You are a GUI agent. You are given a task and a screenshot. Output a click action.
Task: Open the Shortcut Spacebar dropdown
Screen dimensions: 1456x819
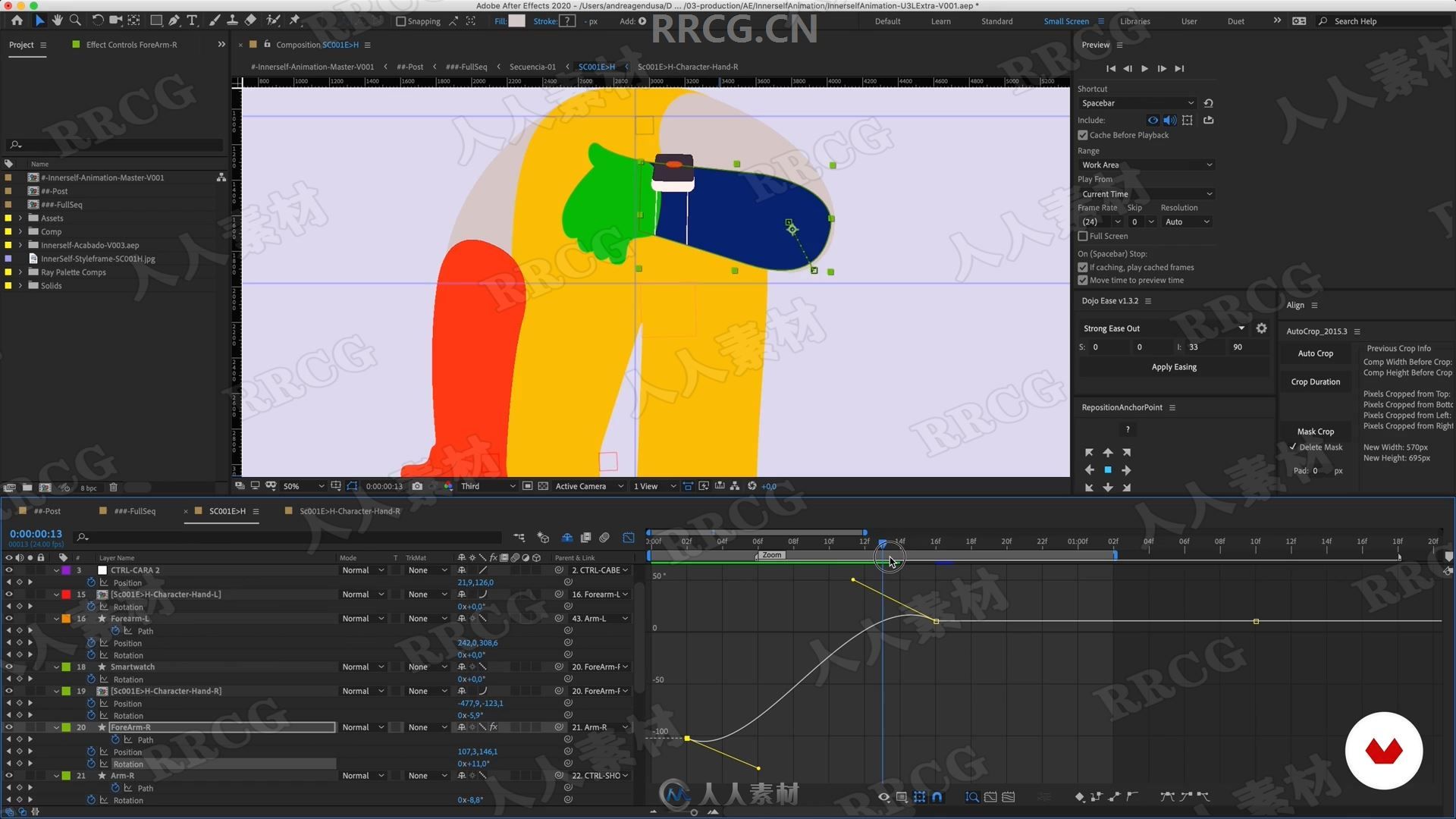pos(1137,103)
